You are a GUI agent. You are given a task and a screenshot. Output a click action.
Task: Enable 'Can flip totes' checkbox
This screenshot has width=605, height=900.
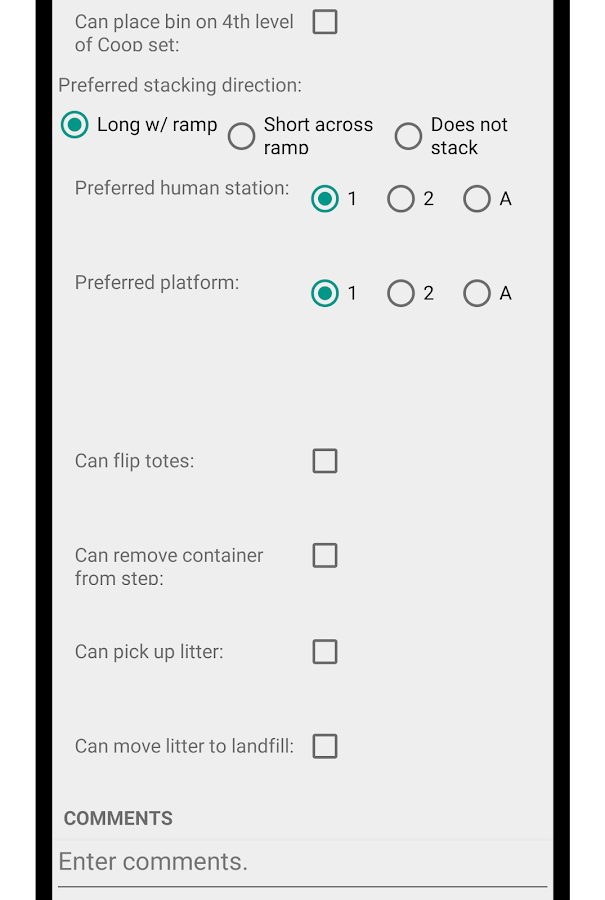325,461
